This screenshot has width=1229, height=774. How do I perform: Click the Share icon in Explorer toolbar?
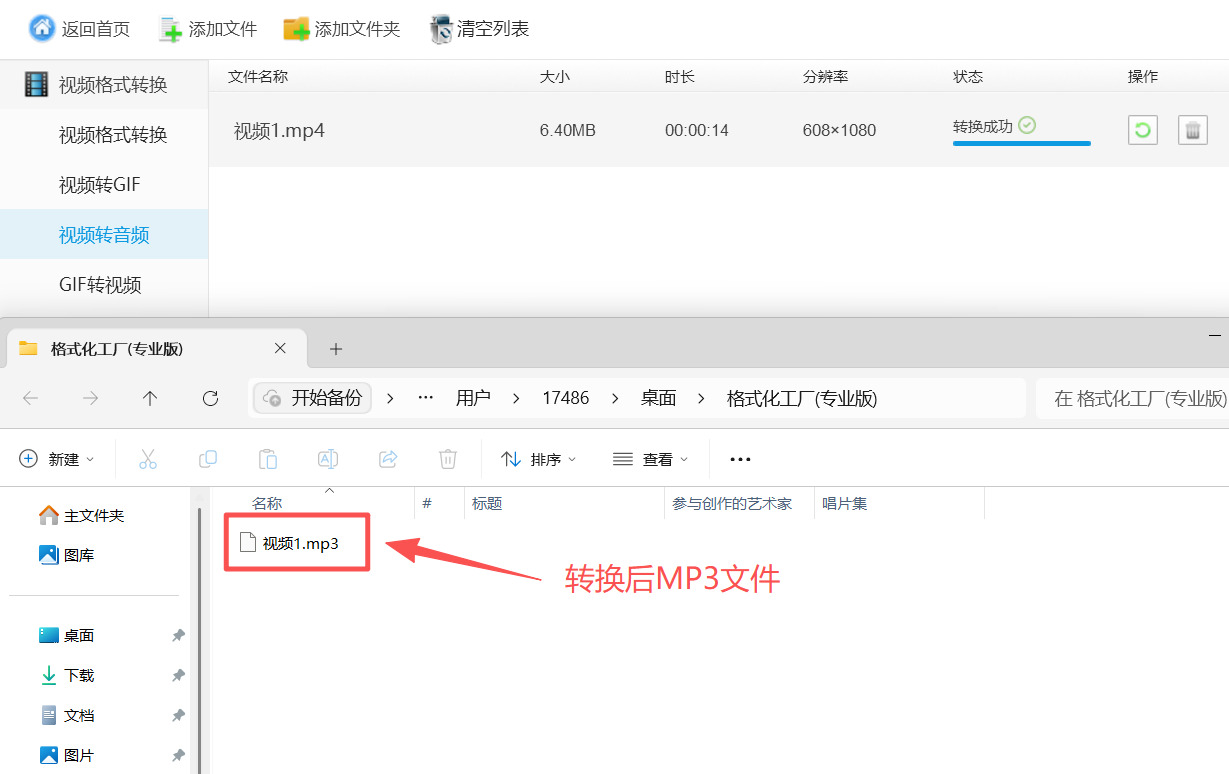click(x=388, y=459)
